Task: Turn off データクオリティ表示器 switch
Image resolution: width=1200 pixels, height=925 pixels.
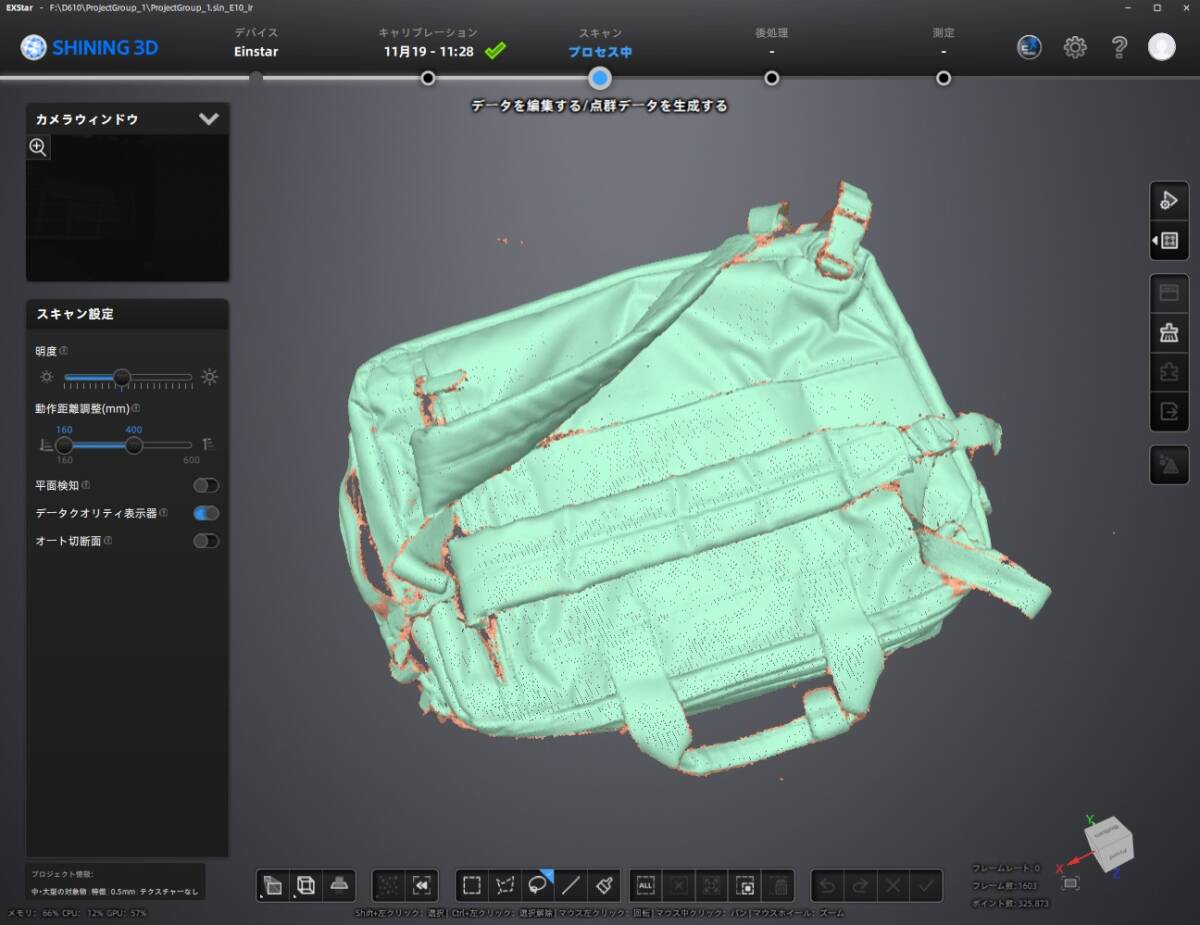Action: [206, 513]
